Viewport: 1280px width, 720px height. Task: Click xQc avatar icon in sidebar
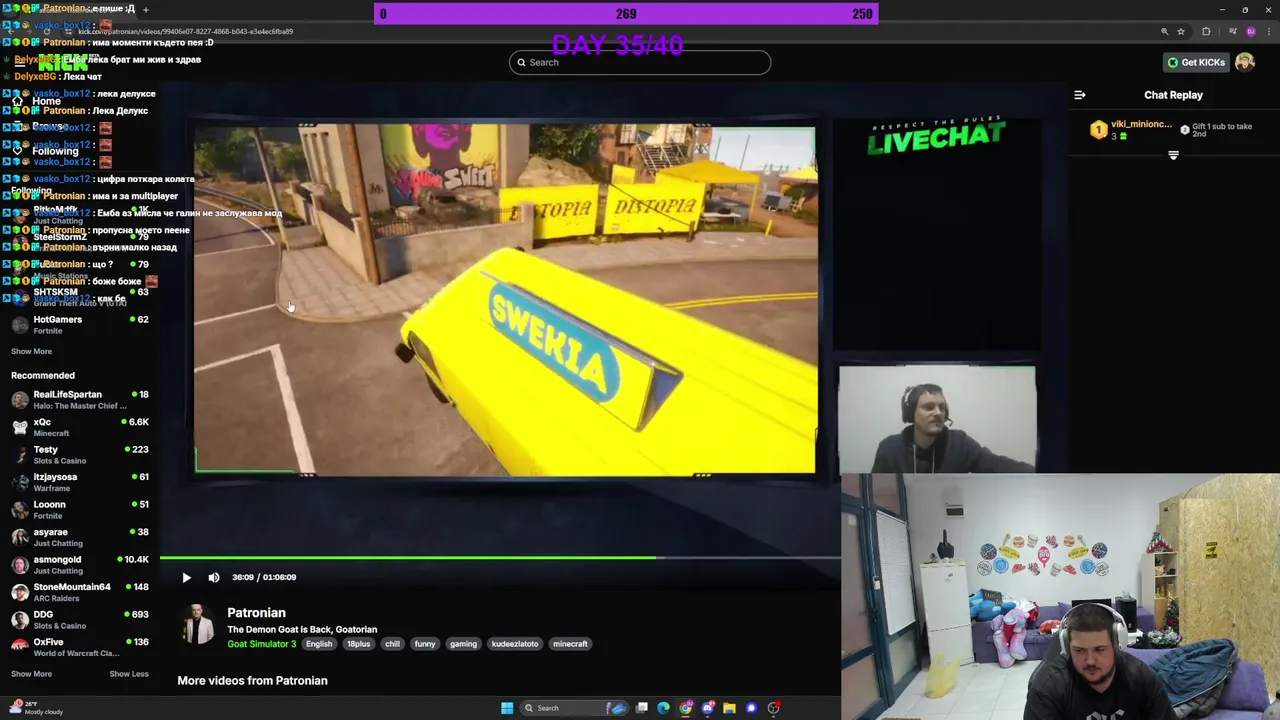pyautogui.click(x=20, y=427)
